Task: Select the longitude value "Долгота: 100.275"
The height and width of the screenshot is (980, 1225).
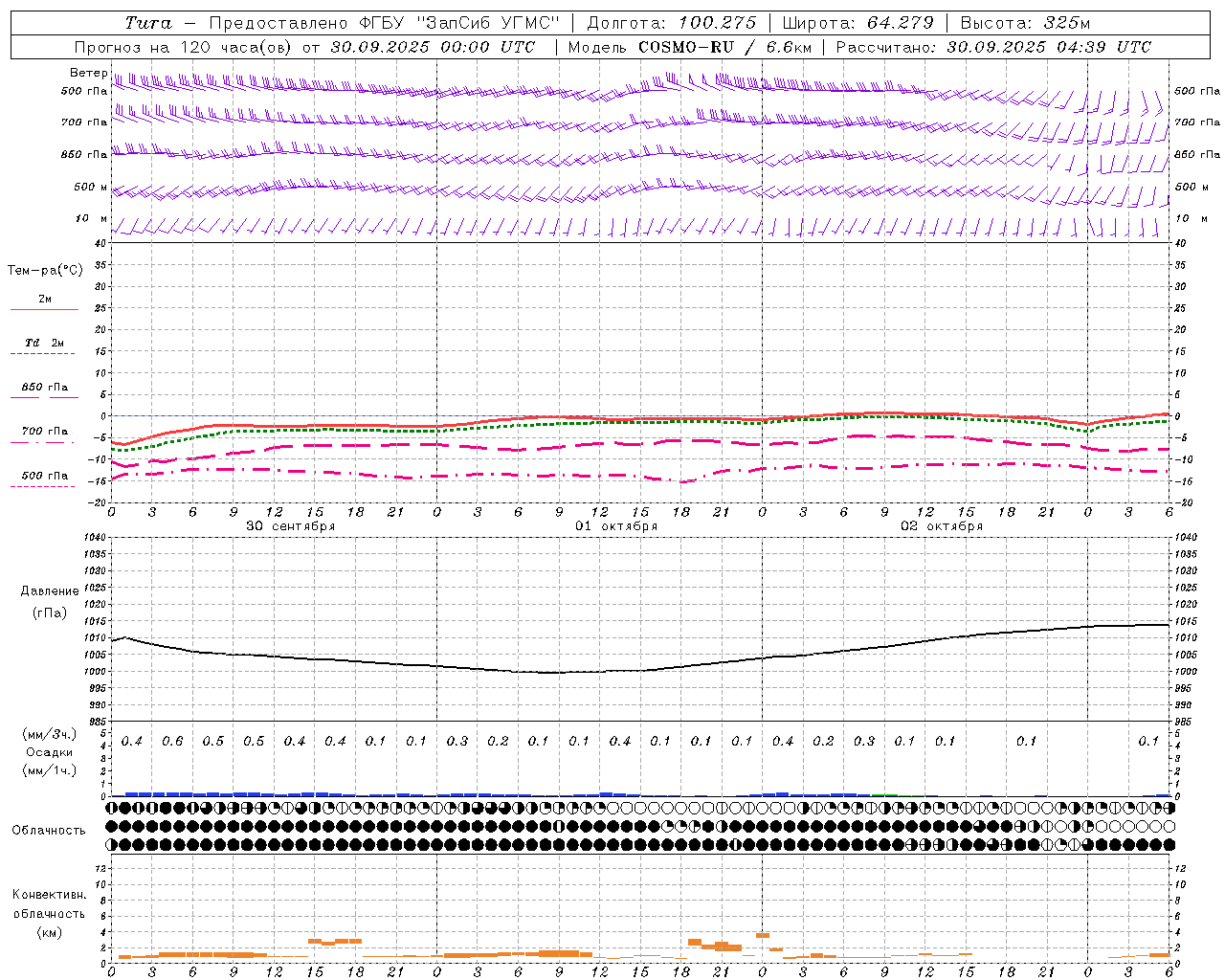Action: click(x=671, y=23)
